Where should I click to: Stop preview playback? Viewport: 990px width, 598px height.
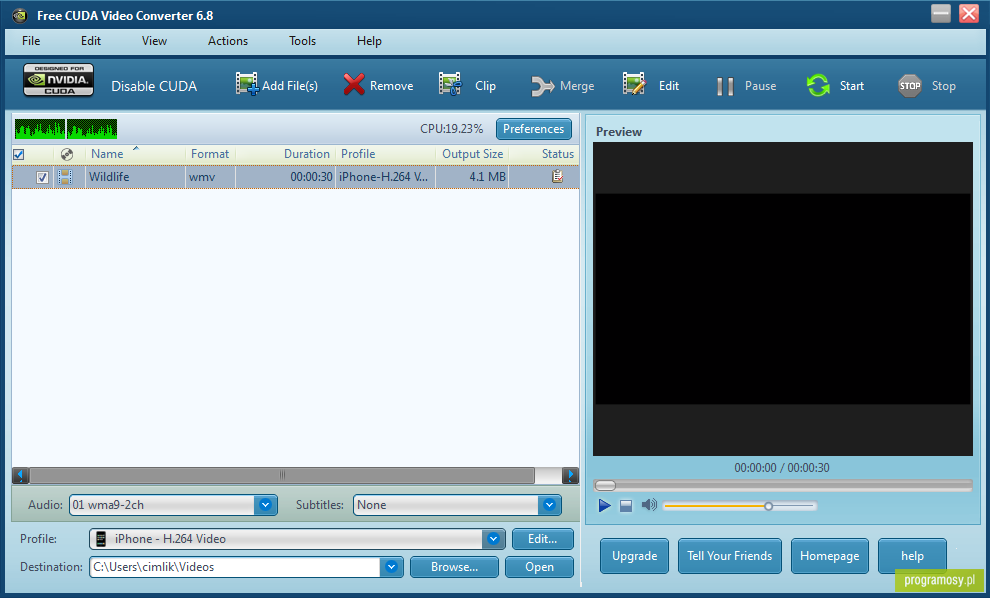(626, 506)
